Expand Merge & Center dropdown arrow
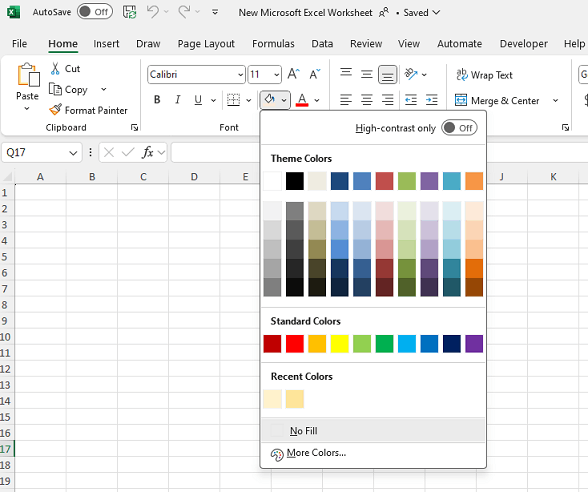 [x=555, y=100]
